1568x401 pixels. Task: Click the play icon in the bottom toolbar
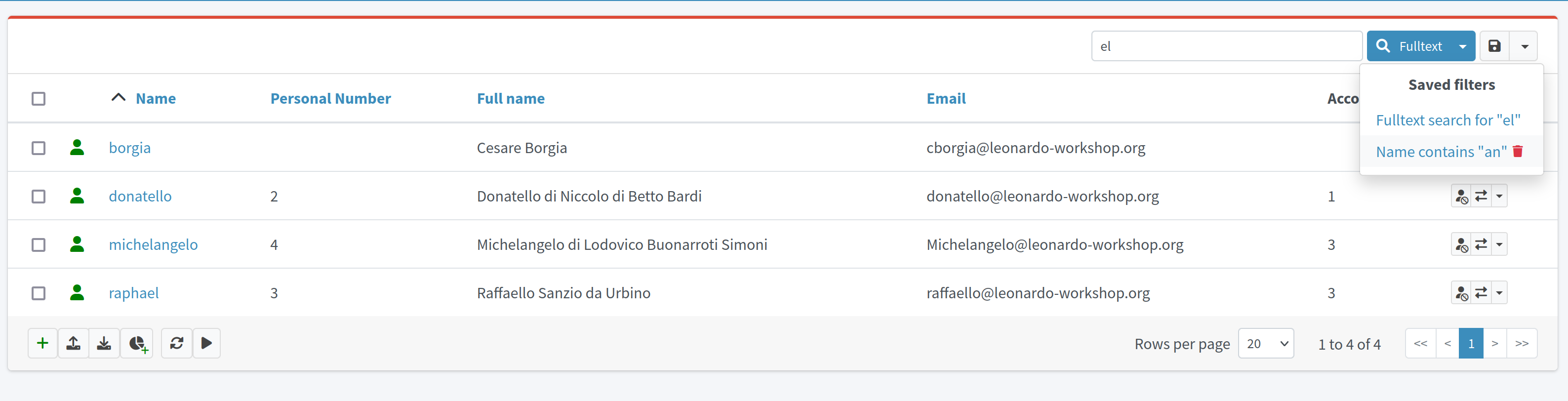(206, 343)
